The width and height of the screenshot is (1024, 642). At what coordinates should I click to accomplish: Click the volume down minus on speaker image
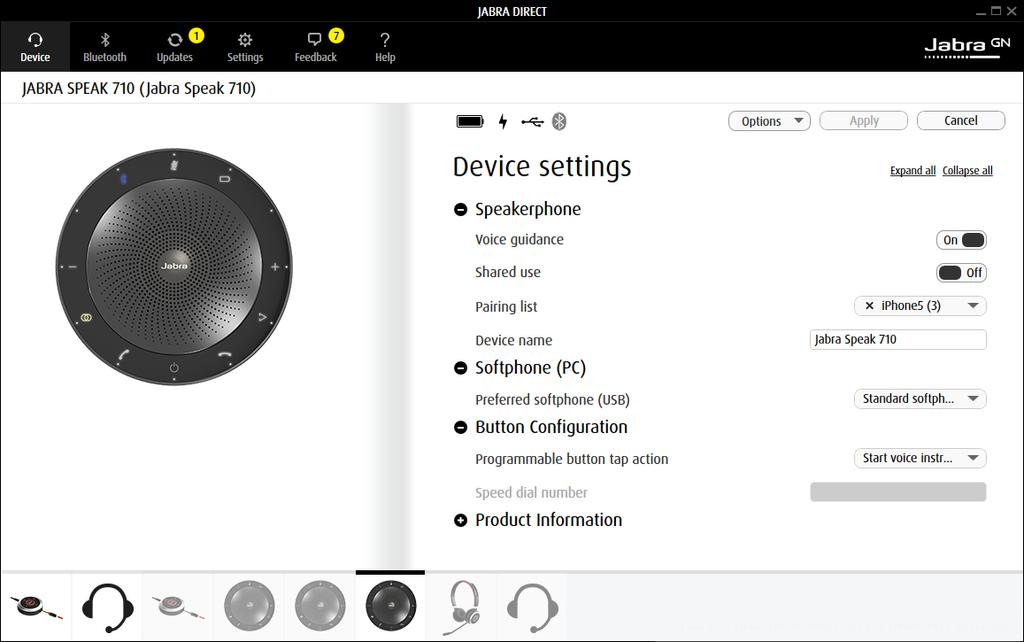coord(72,266)
